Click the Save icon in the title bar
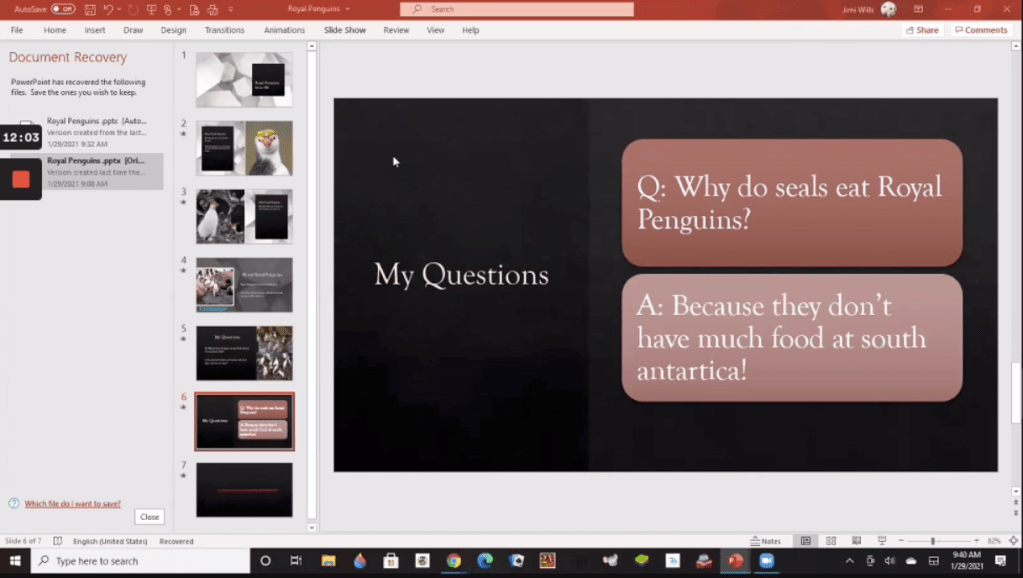1023x578 pixels. (x=90, y=9)
